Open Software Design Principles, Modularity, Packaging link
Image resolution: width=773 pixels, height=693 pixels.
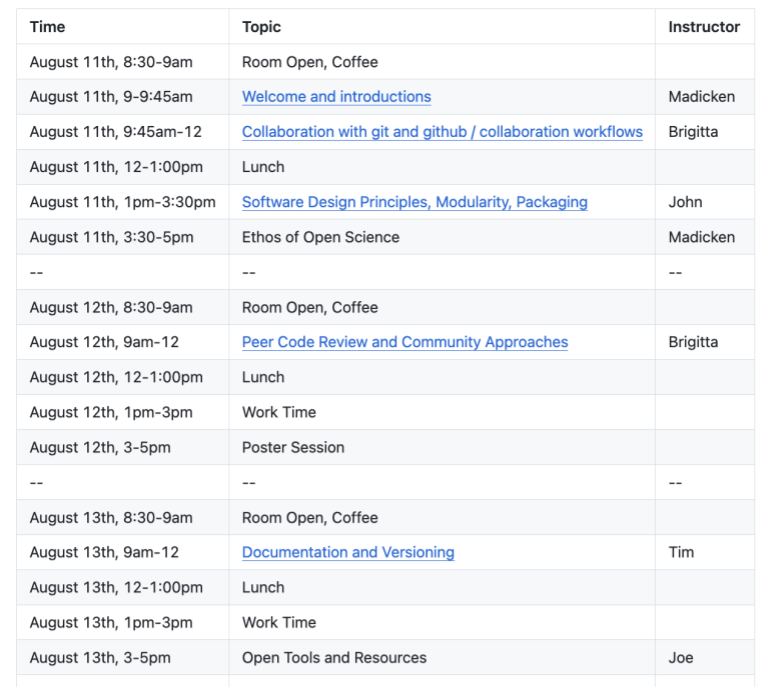tap(415, 202)
